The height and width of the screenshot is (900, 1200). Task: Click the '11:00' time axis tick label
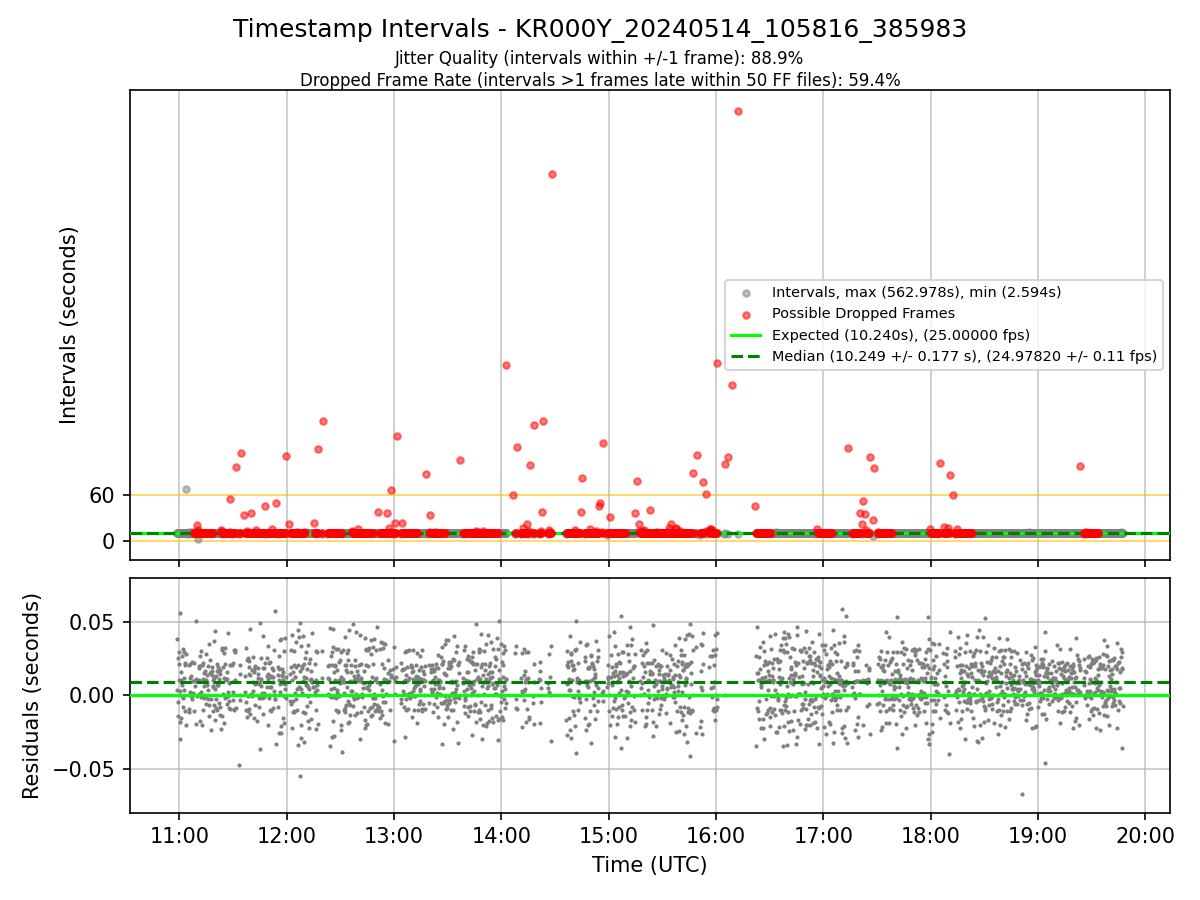click(x=179, y=835)
